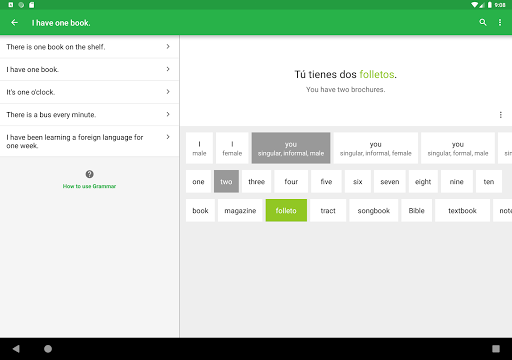Expand the "It's one o'clock" chevron
The height and width of the screenshot is (360, 512).
(x=168, y=92)
